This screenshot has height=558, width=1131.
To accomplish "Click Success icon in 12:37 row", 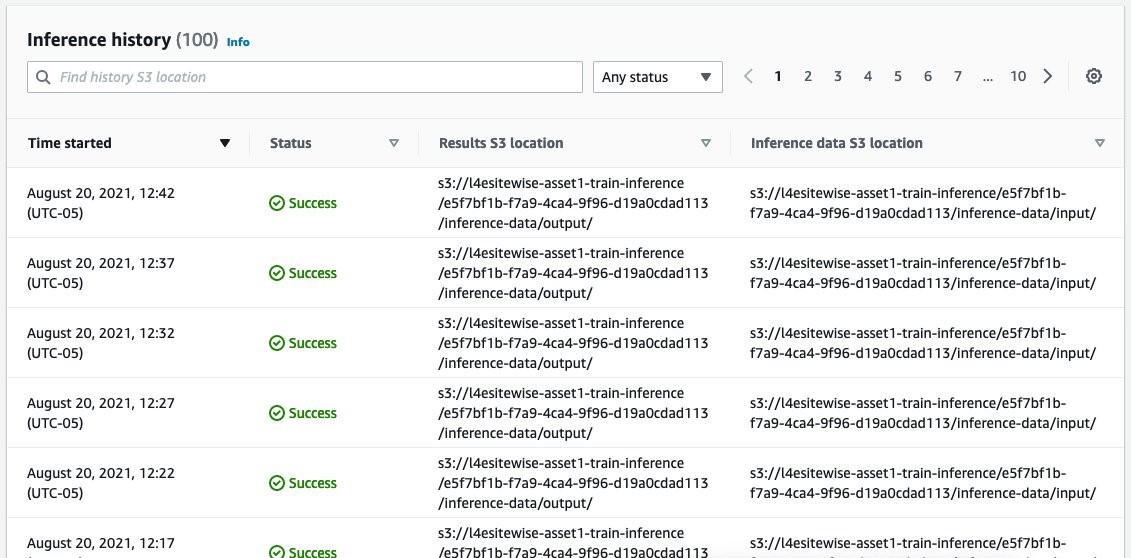I will pos(277,273).
